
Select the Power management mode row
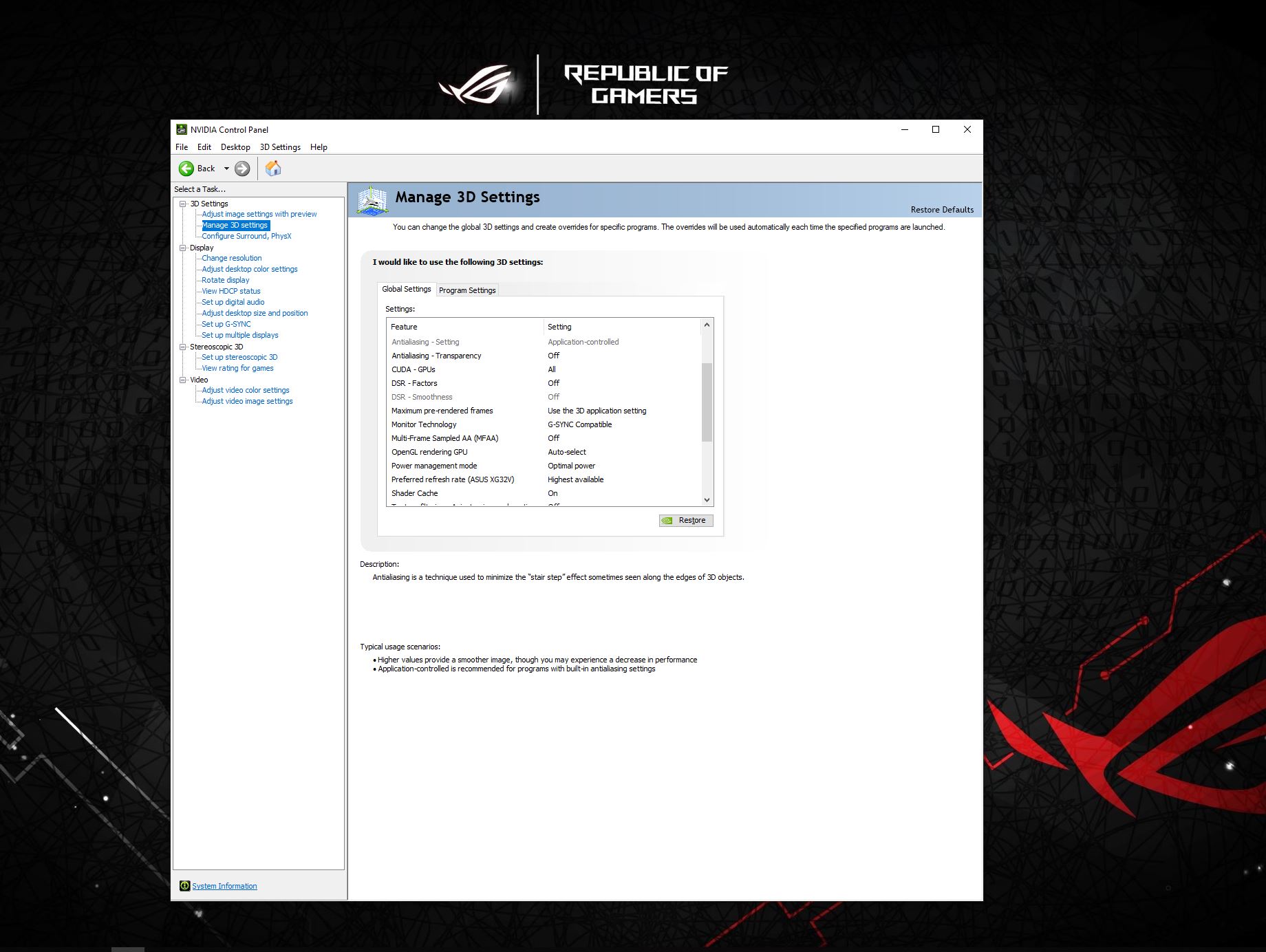point(544,466)
